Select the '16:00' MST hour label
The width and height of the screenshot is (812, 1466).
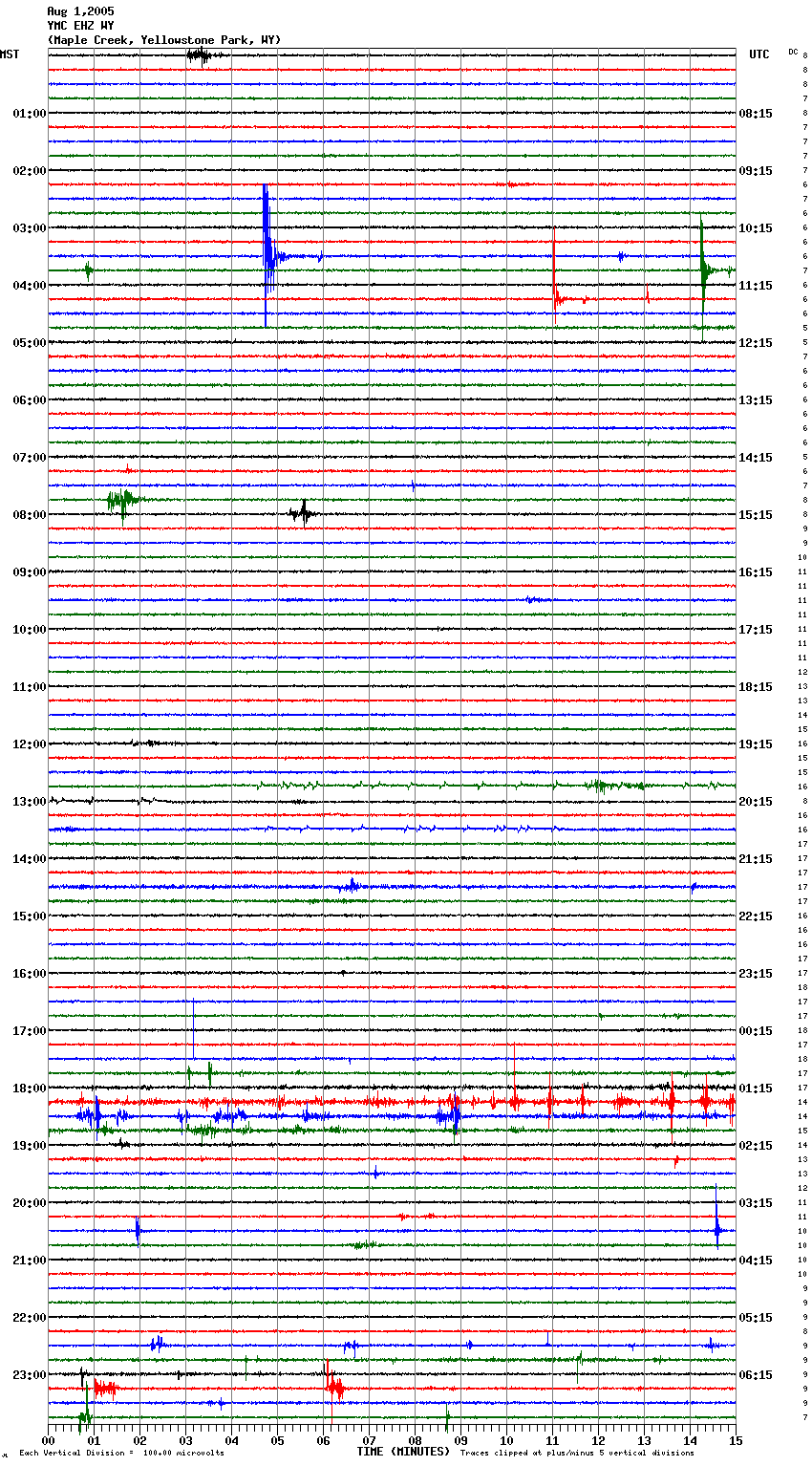pos(30,974)
